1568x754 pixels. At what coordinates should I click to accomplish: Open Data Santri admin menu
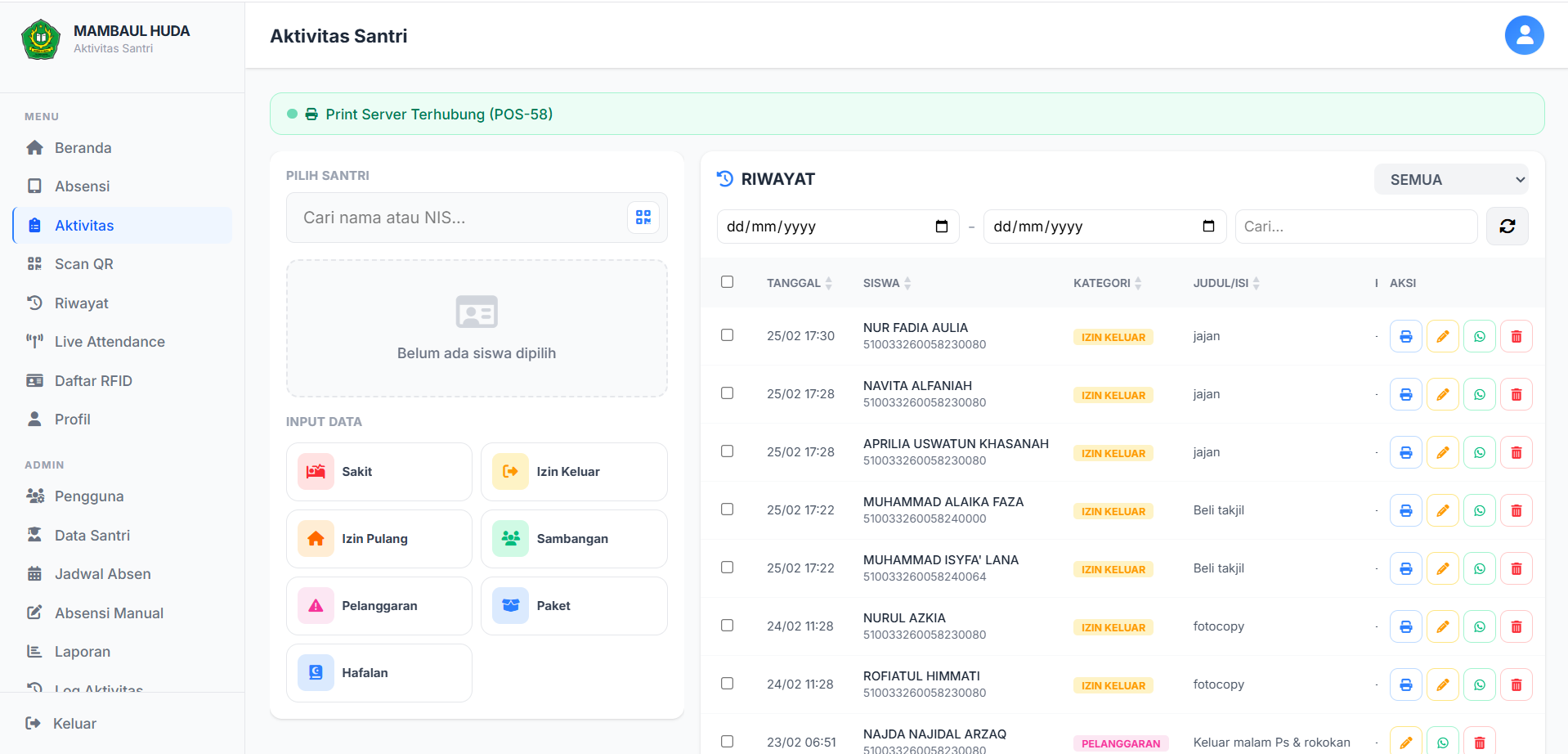click(x=92, y=536)
